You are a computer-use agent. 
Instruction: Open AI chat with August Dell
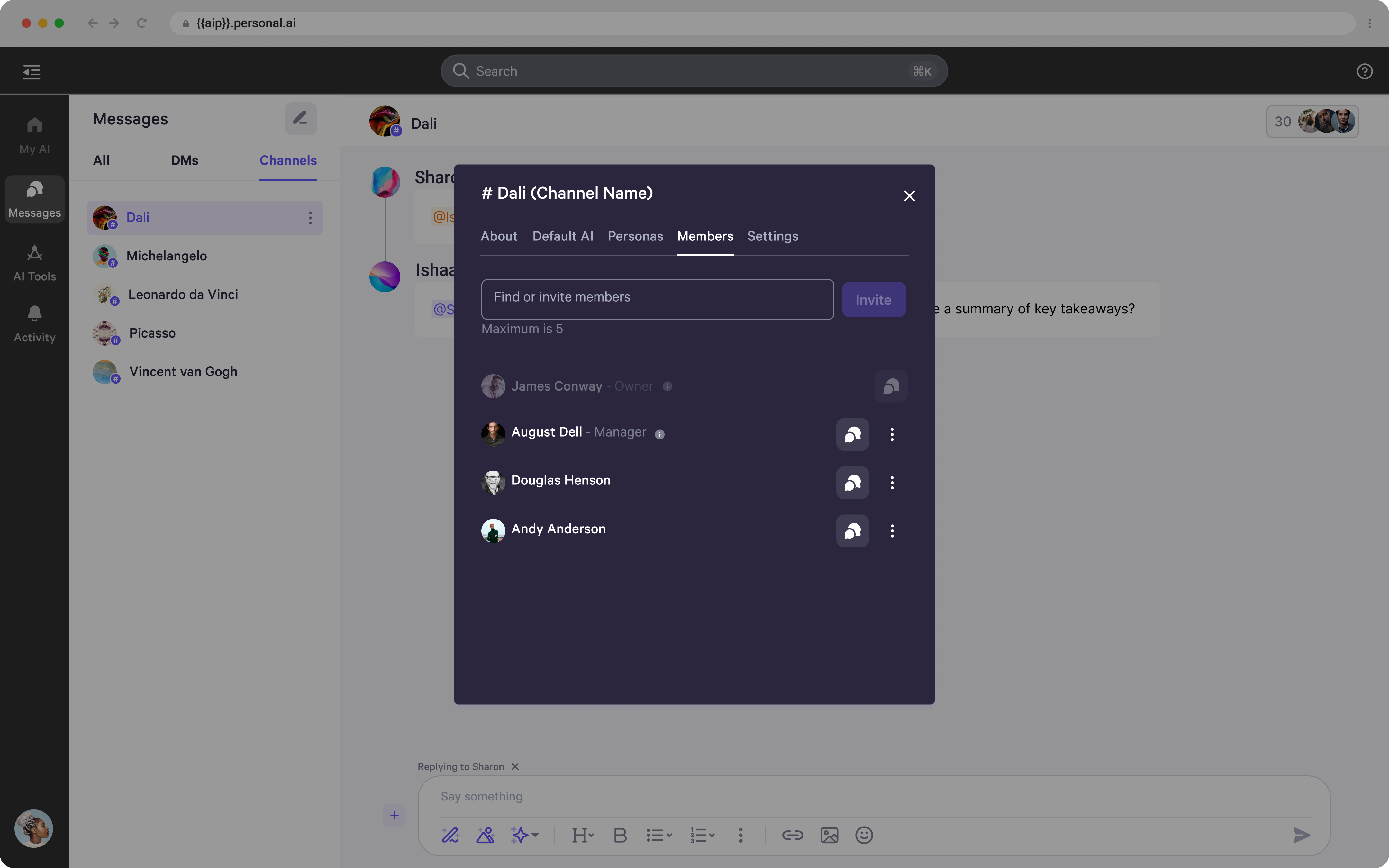pos(852,435)
